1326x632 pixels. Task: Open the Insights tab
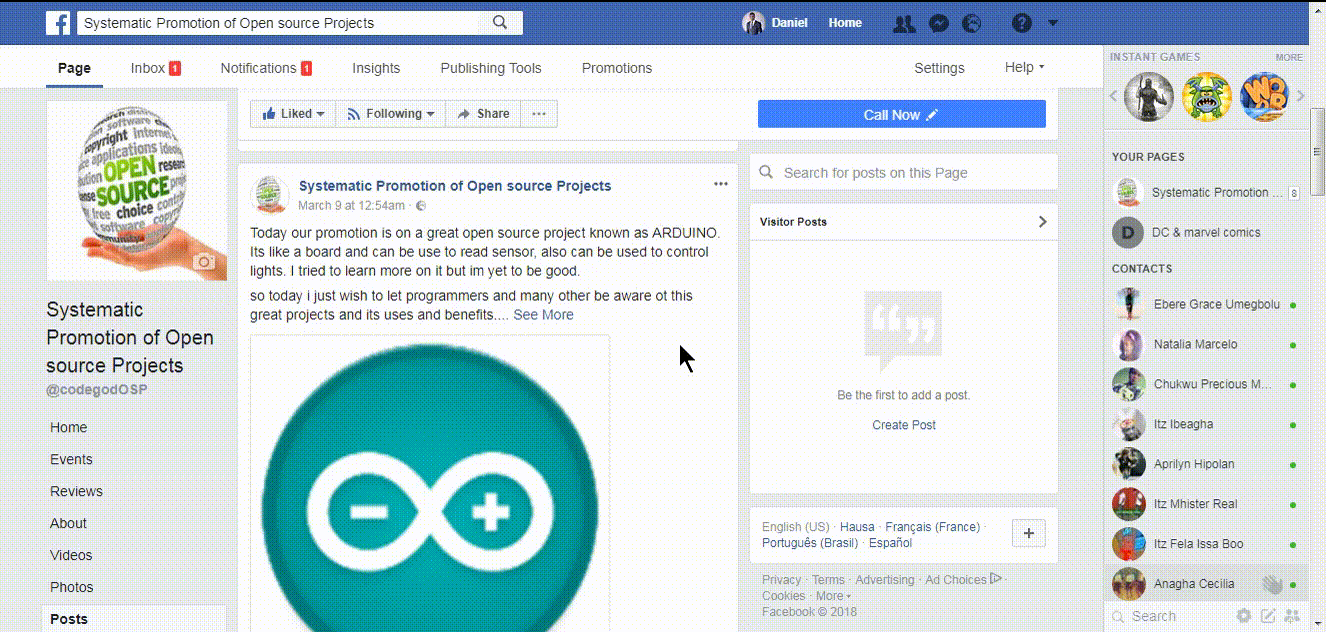tap(376, 68)
